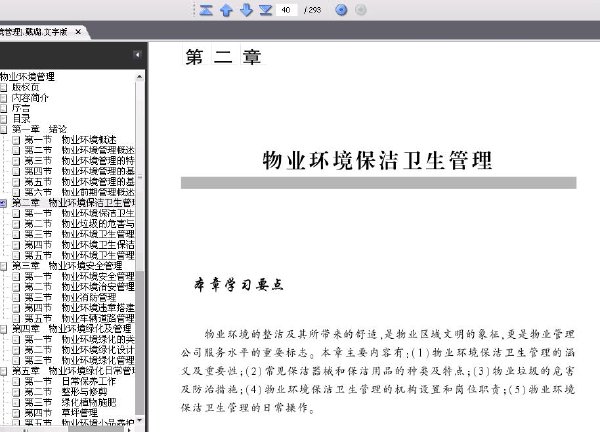Click page icon beside 目录
600x432 pixels.
pyautogui.click(x=3, y=119)
